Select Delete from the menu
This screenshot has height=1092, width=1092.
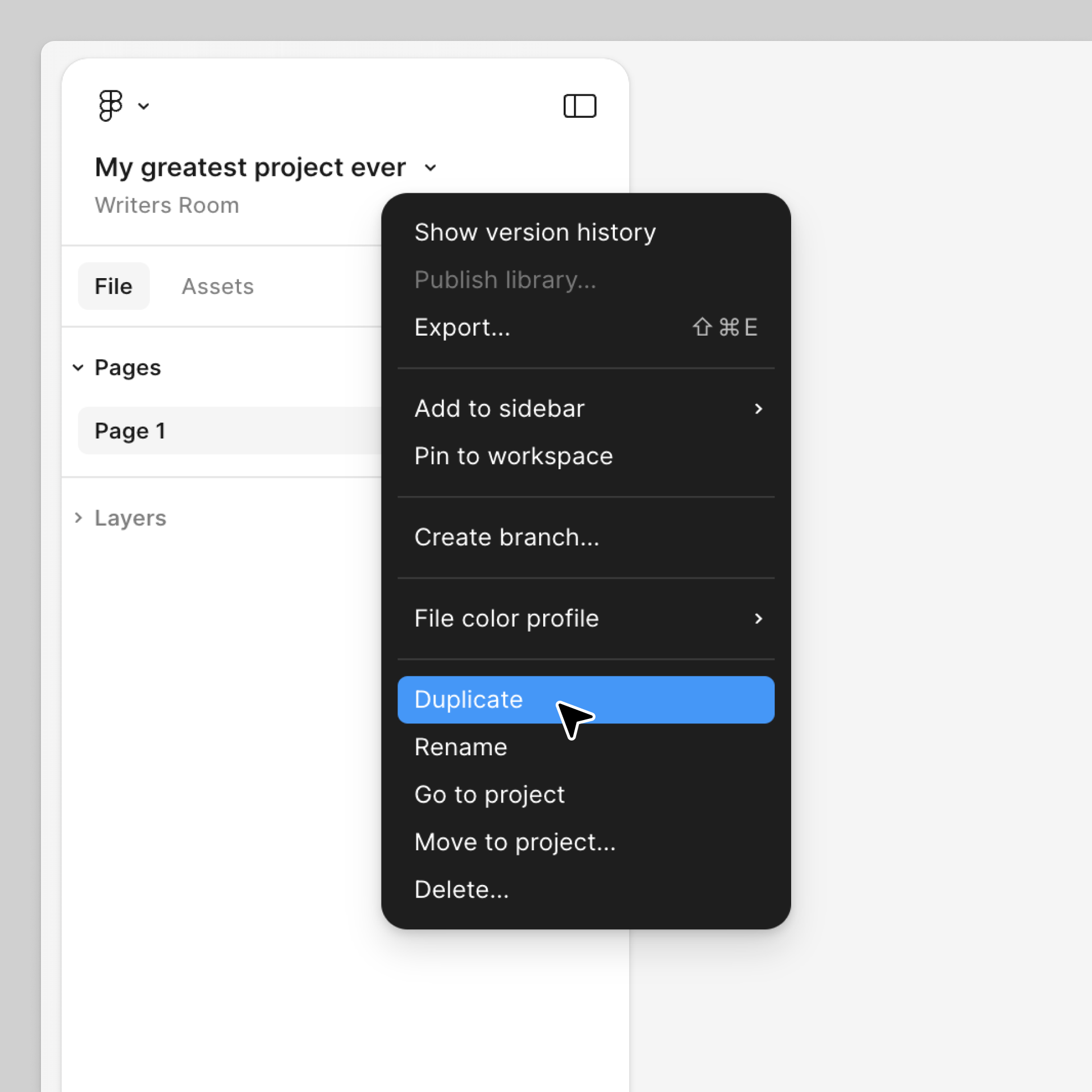(x=462, y=889)
